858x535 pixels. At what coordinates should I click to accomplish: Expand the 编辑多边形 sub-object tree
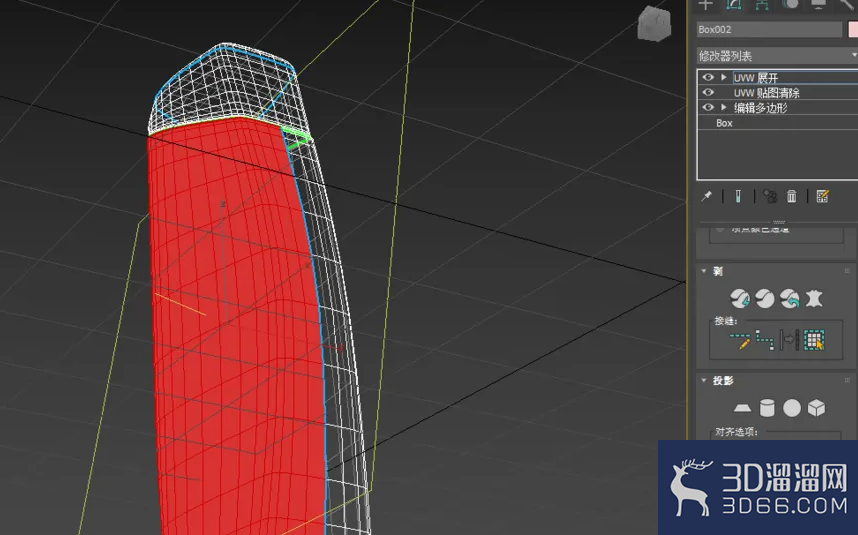tap(723, 107)
